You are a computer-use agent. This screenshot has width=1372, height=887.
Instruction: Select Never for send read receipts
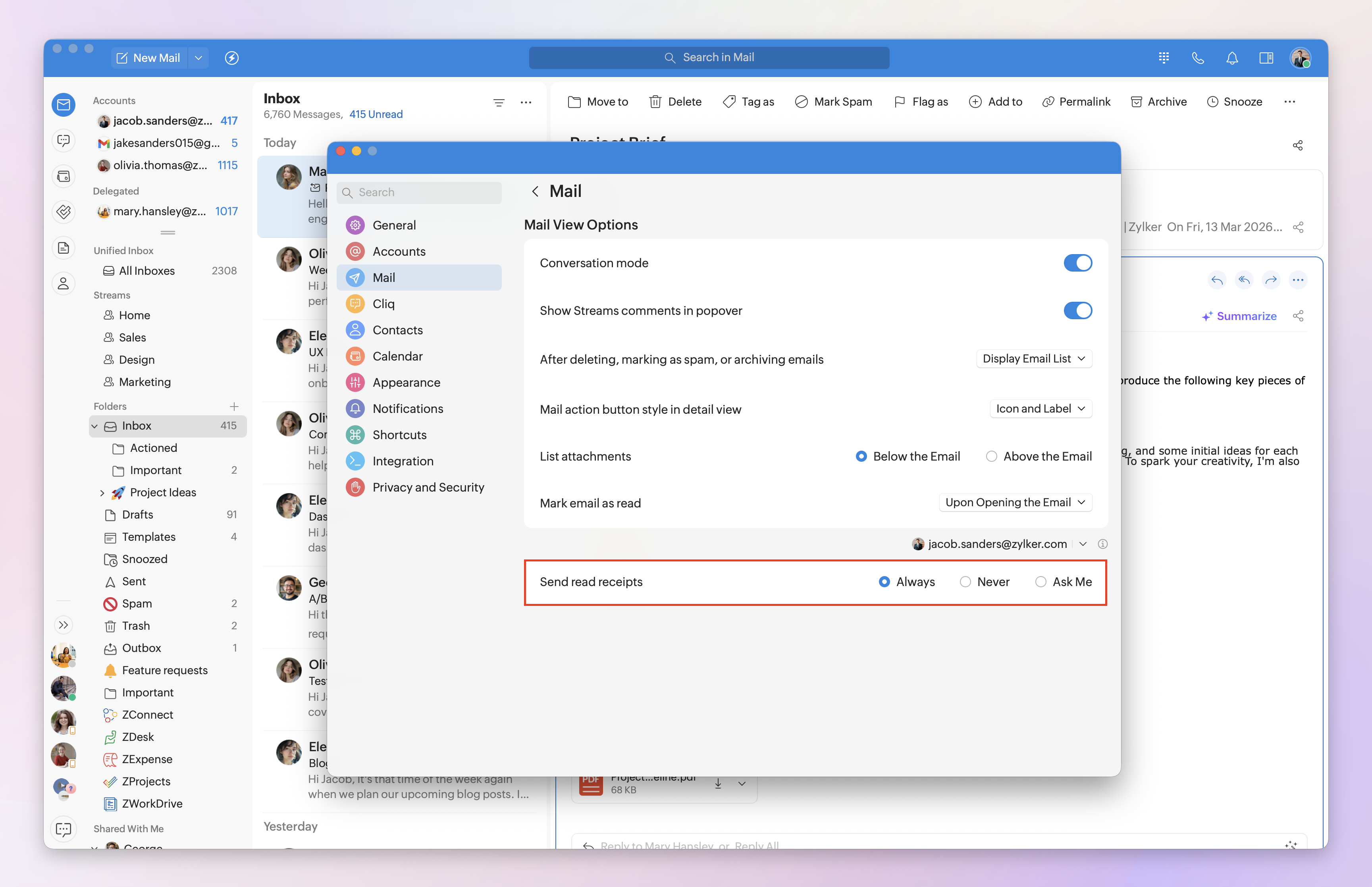coord(965,582)
